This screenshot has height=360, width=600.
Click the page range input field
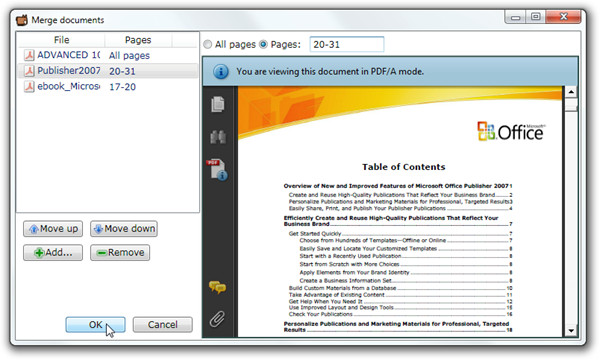pos(347,44)
